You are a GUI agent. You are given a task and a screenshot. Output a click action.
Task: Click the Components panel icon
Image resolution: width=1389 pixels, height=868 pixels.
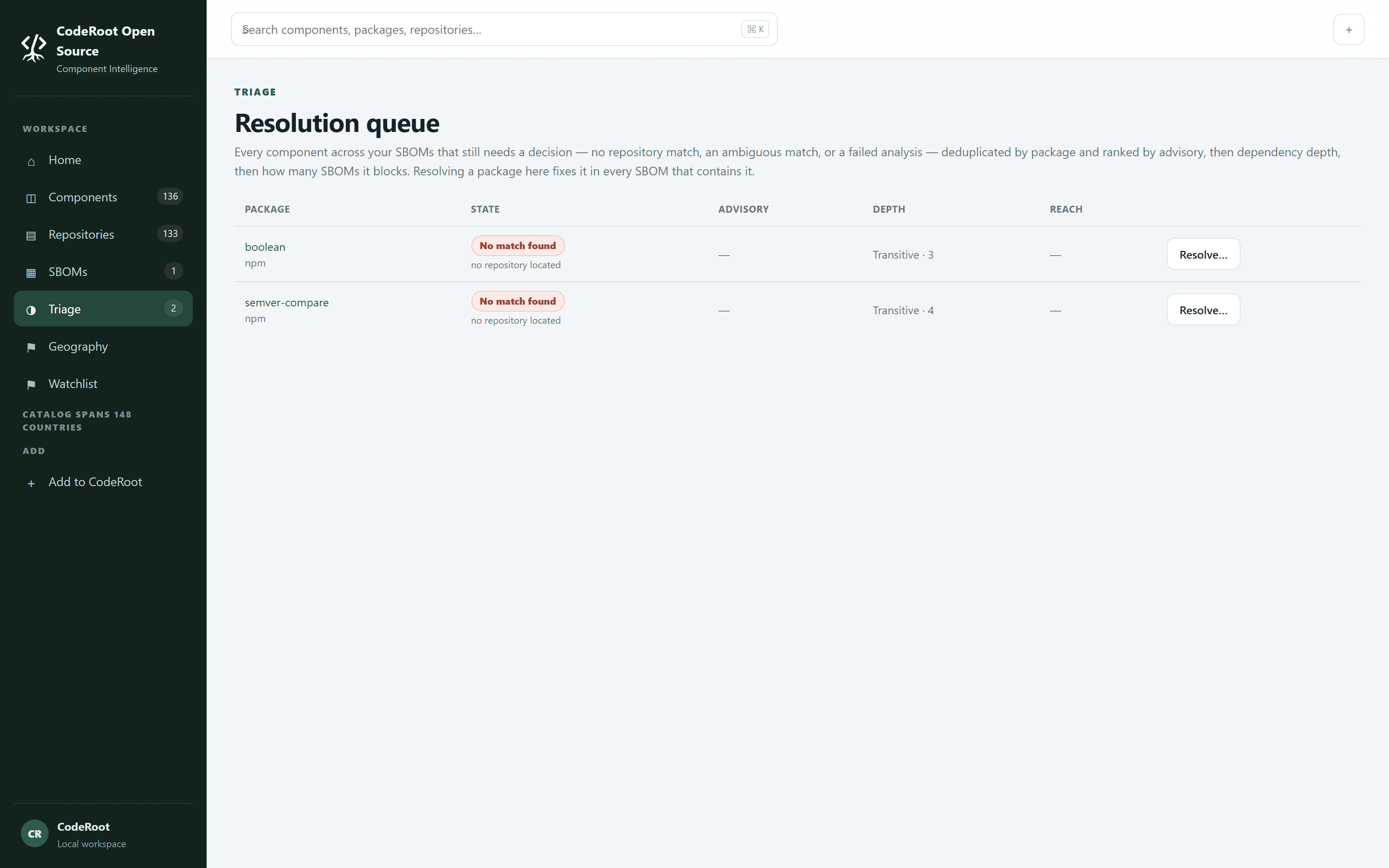[31, 199]
